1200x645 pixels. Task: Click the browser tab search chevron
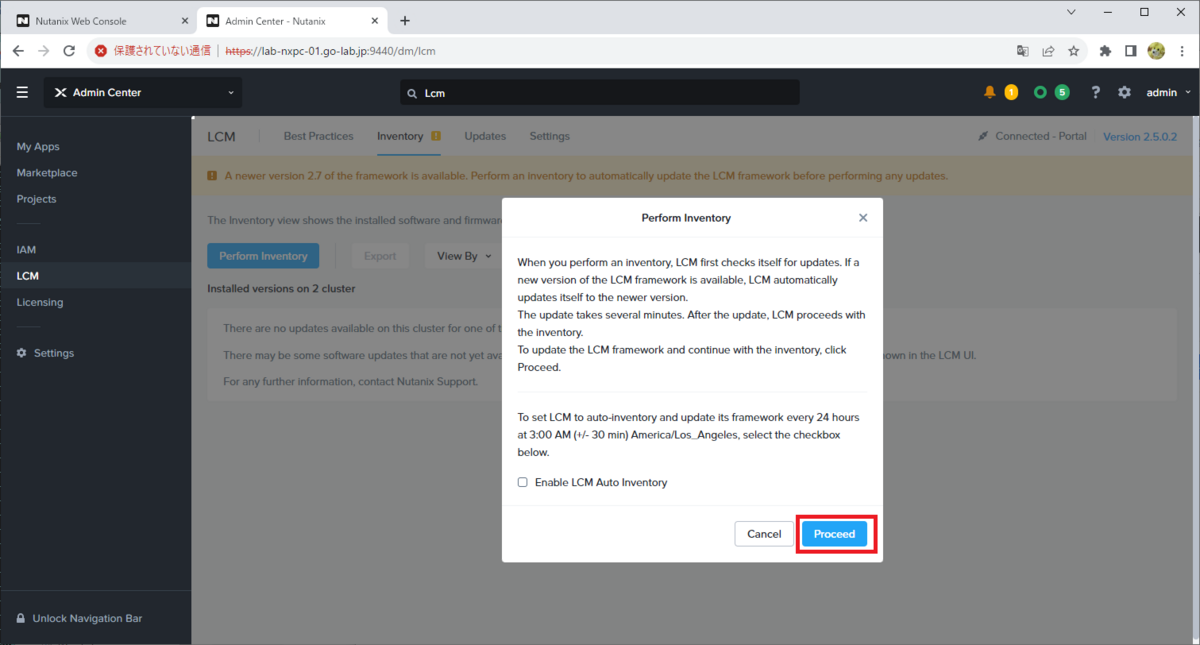click(1071, 12)
